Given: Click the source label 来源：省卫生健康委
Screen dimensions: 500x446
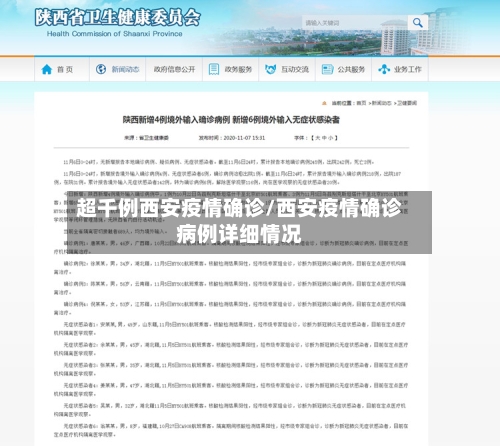Looking at the screenshot, I should tap(146, 138).
